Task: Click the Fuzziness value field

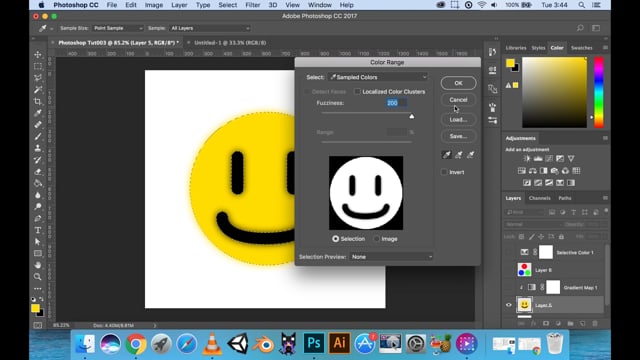Action: [x=396, y=103]
